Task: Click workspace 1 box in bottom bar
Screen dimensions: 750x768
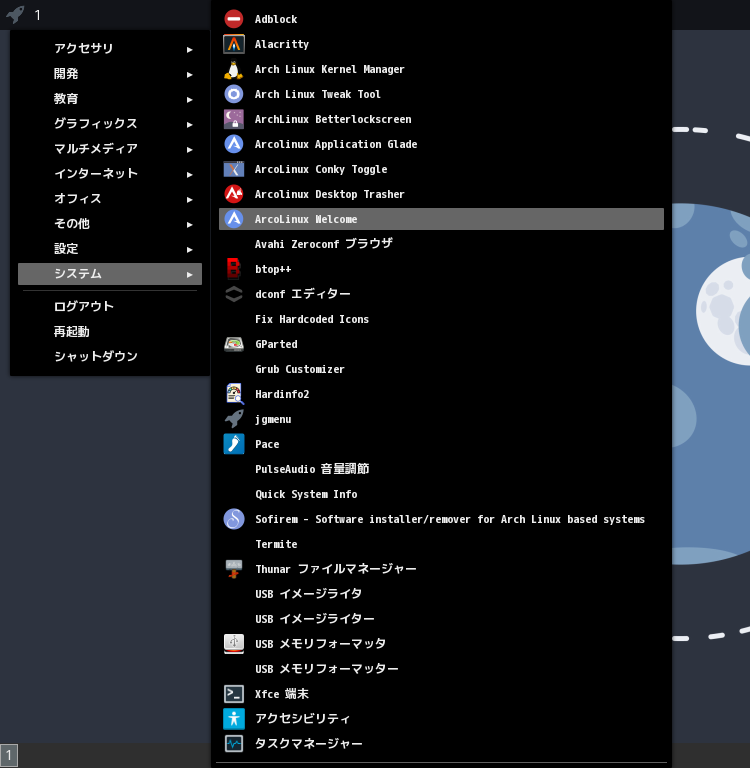Action: coord(9,756)
